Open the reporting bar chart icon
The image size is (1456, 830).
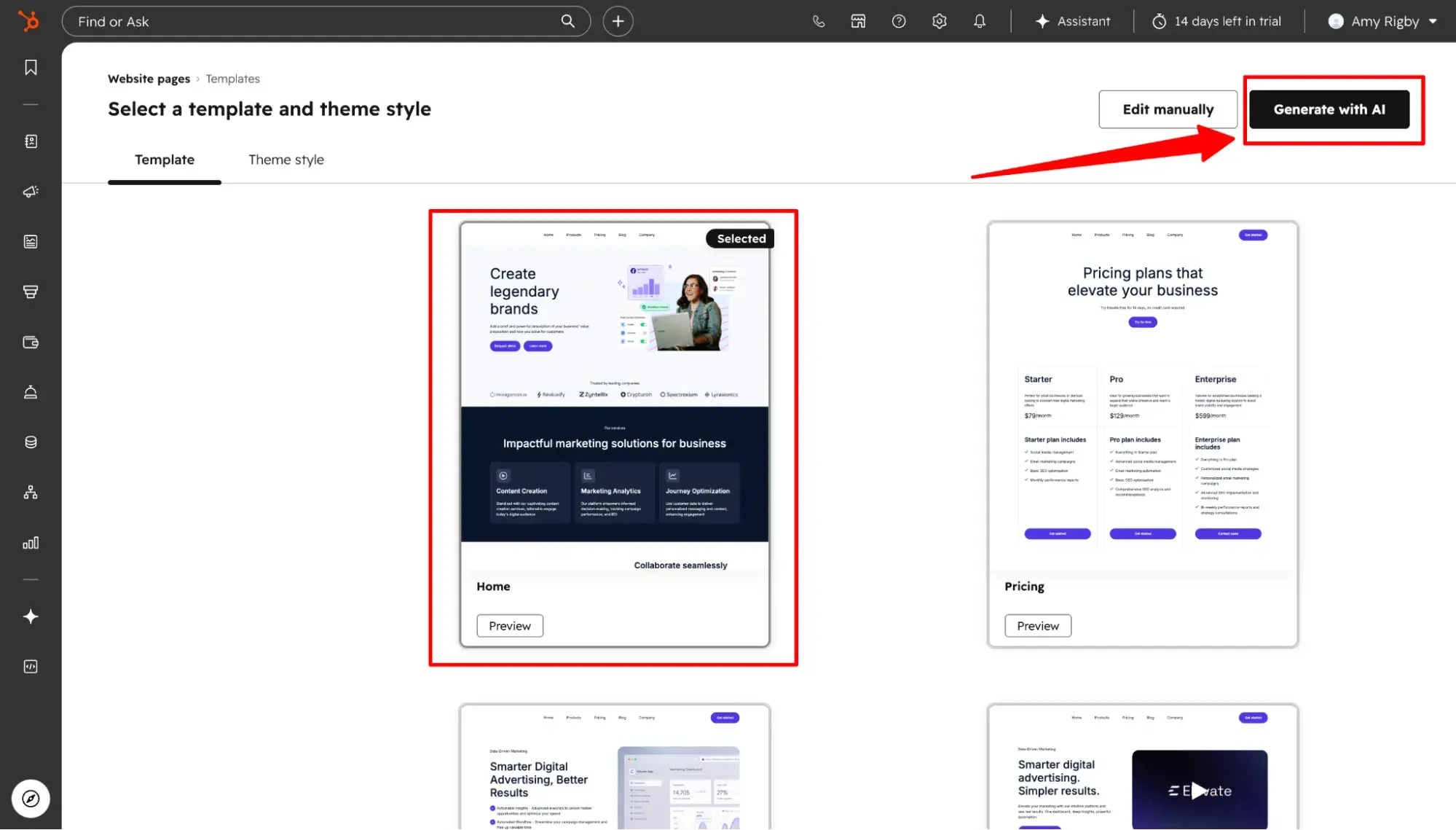coord(31,543)
